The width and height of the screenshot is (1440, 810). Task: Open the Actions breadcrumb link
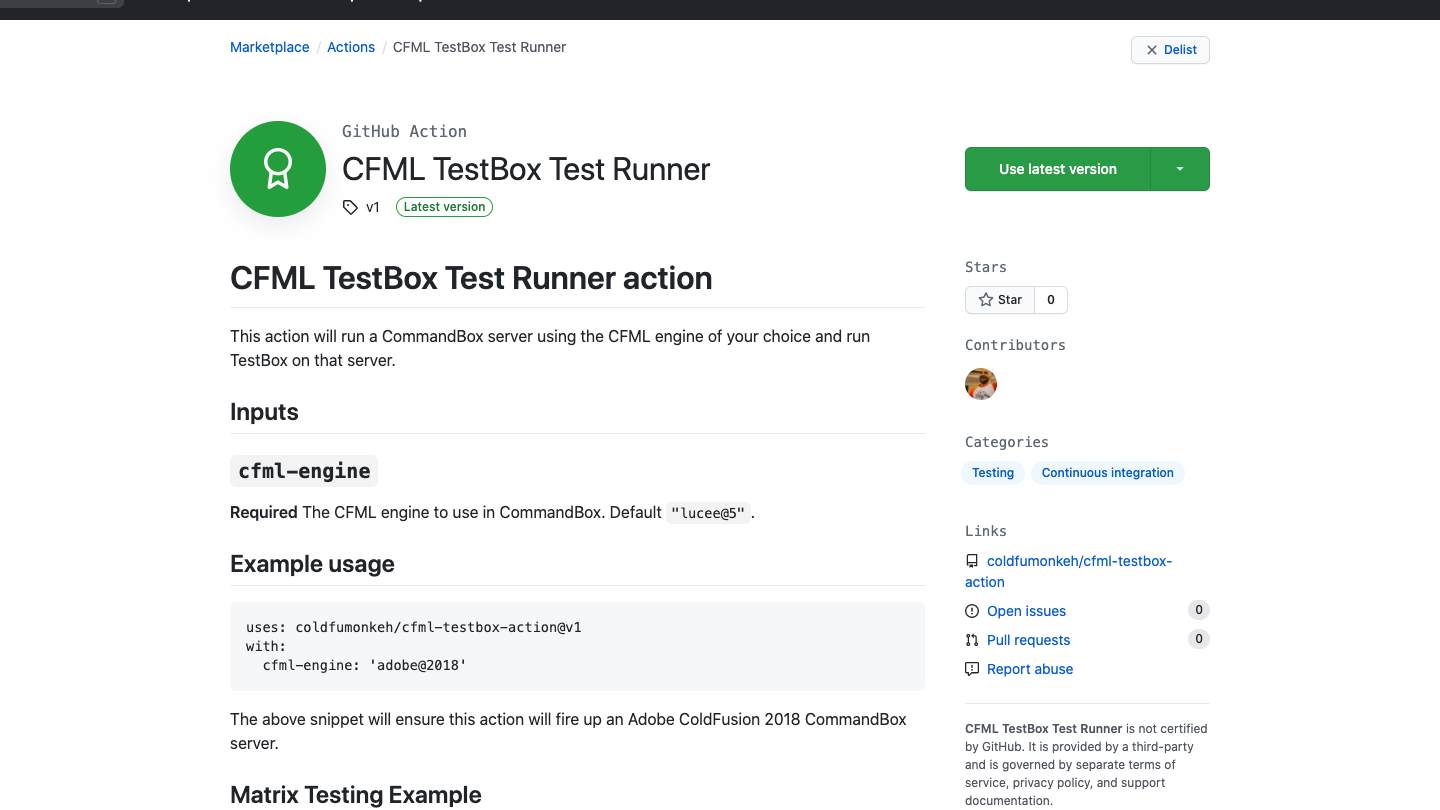coord(351,47)
